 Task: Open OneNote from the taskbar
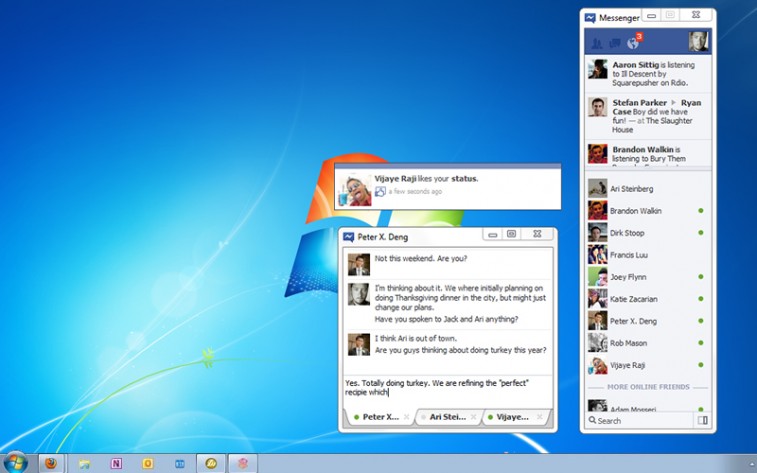(x=117, y=463)
